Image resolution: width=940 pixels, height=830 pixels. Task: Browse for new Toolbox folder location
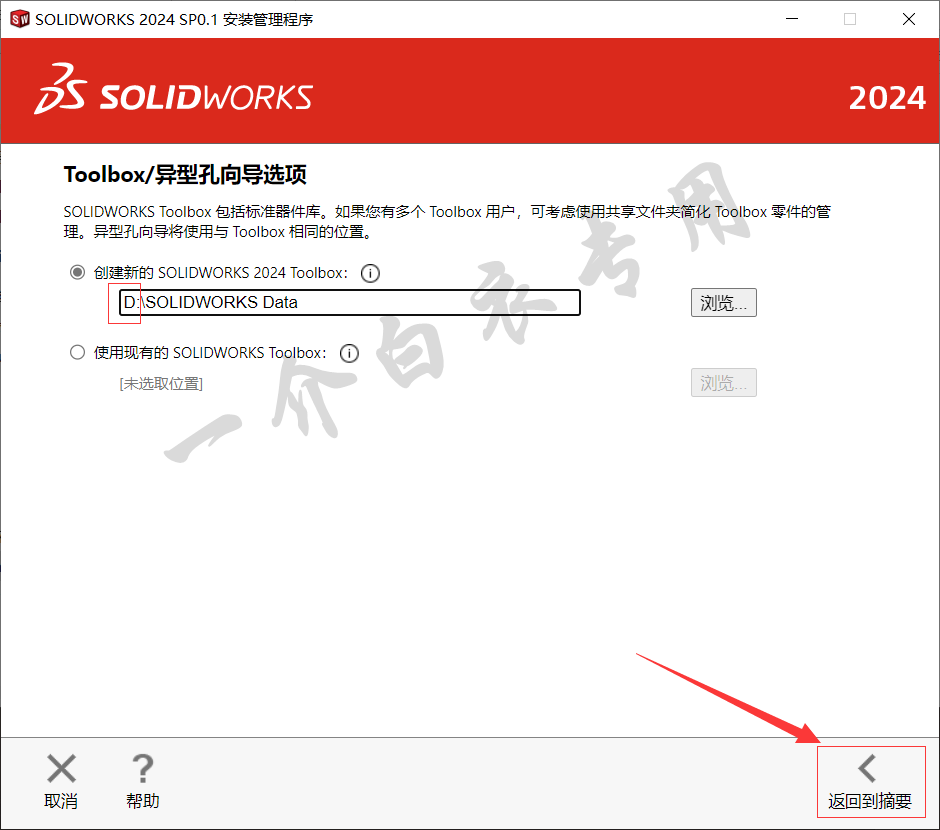(x=724, y=303)
